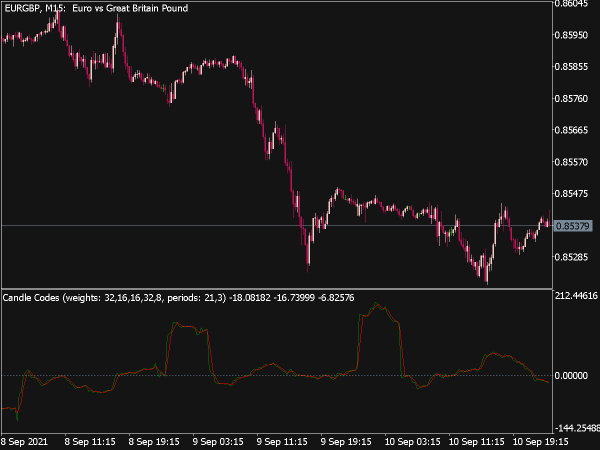
Task: Select the 9 Sep 19:15 time marker
Action: 346,442
